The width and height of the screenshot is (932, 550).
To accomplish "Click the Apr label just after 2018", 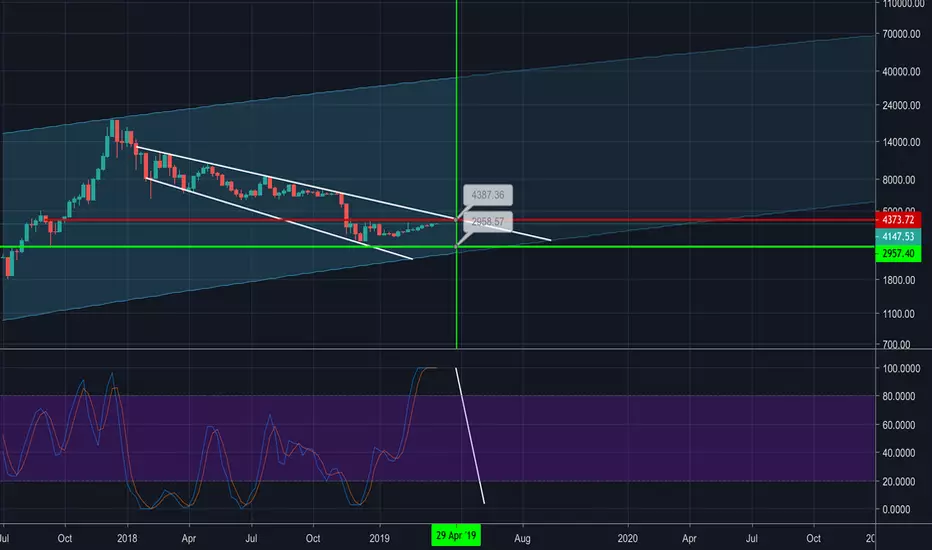I will (x=188, y=538).
